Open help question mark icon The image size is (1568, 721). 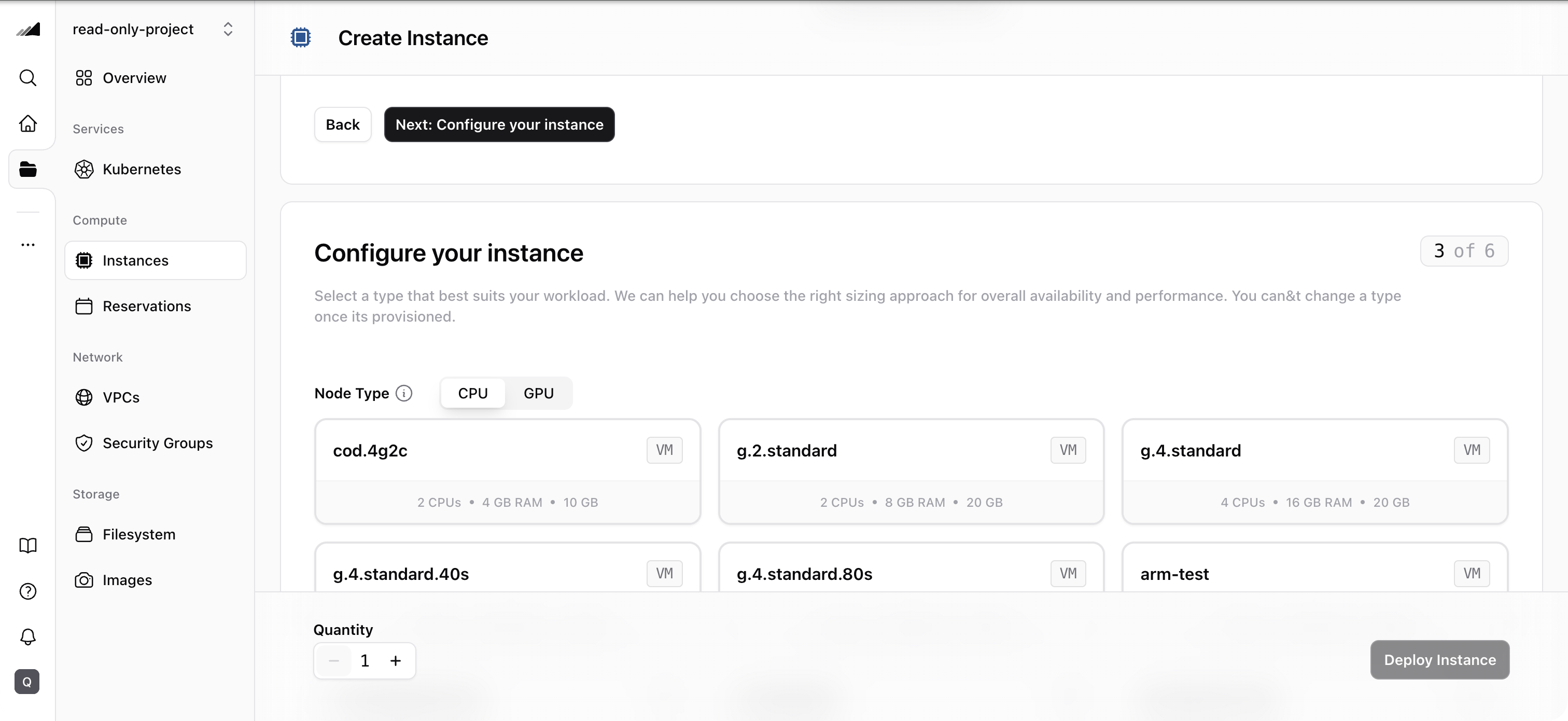(x=28, y=591)
